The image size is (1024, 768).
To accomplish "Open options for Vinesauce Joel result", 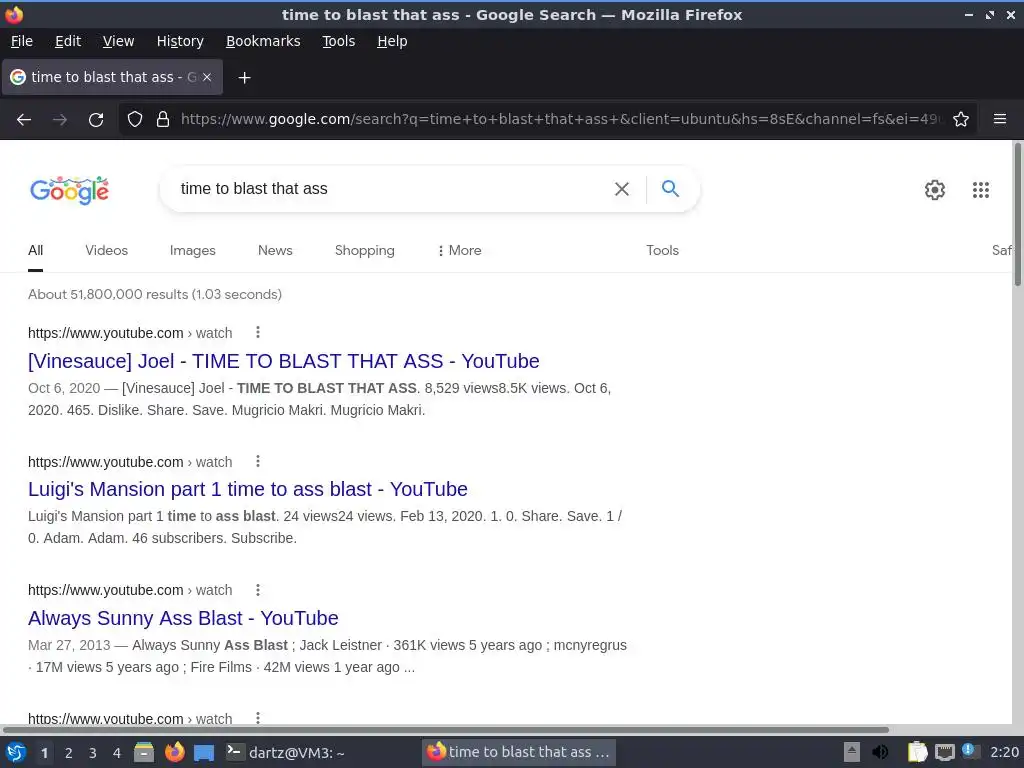I will [258, 332].
